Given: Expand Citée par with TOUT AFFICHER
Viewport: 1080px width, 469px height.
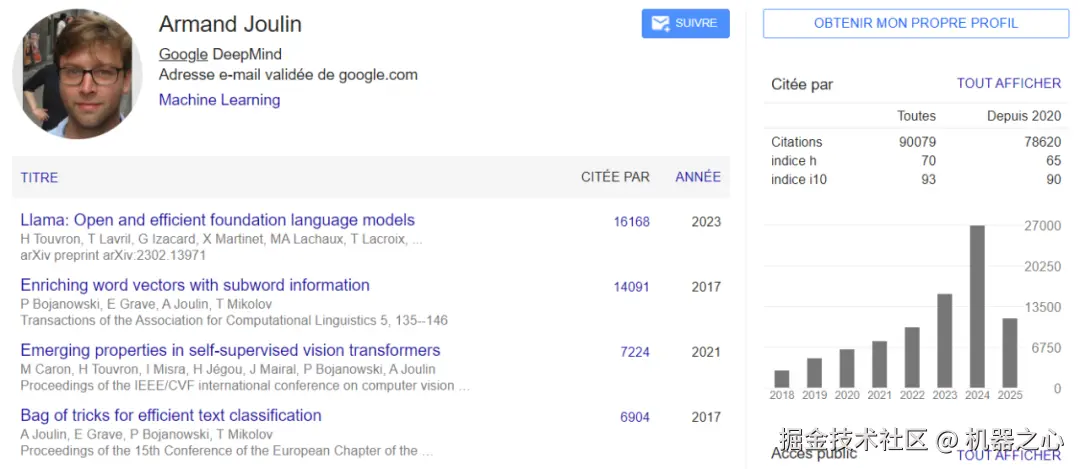Looking at the screenshot, I should pyautogui.click(x=1008, y=84).
